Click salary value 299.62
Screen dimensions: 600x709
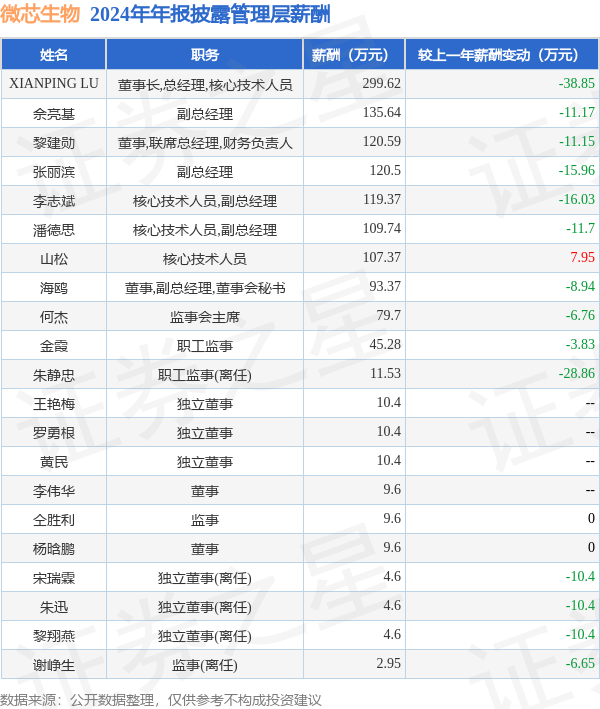click(x=382, y=83)
